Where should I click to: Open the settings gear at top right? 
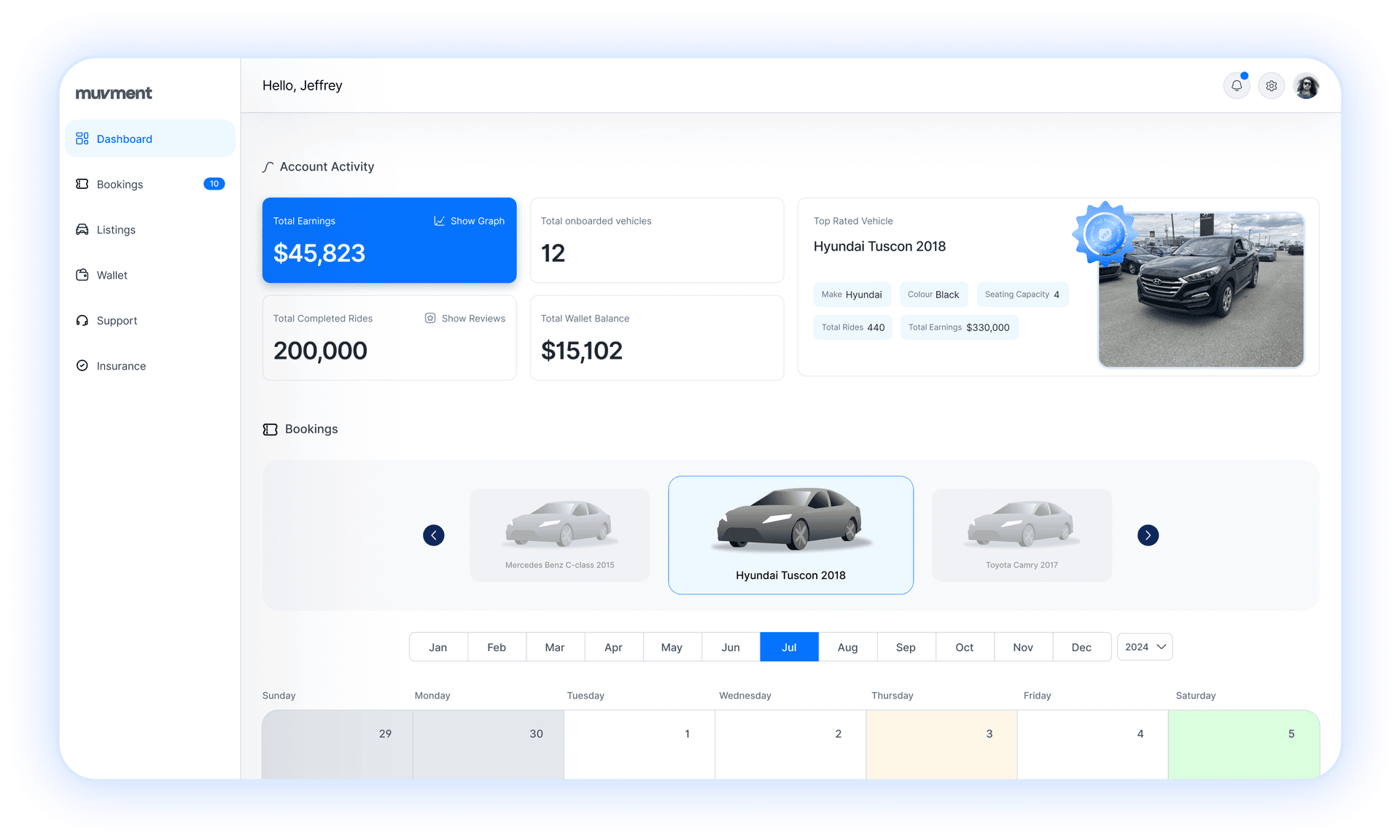pos(1271,85)
